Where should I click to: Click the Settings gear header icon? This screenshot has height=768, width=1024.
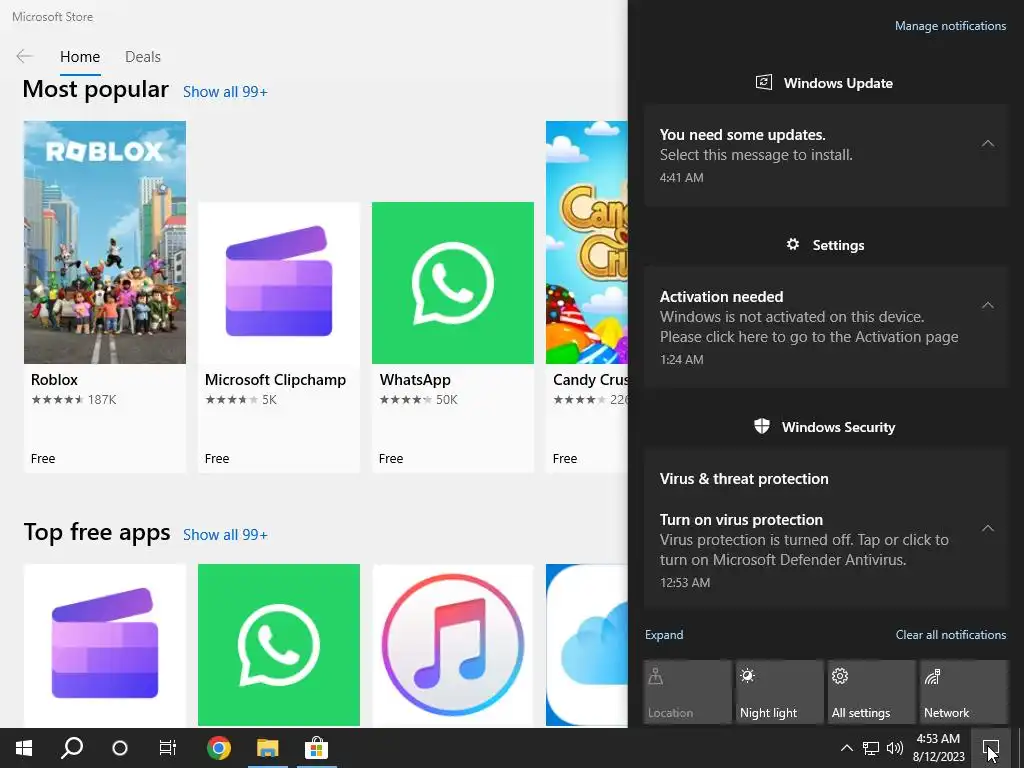[793, 244]
